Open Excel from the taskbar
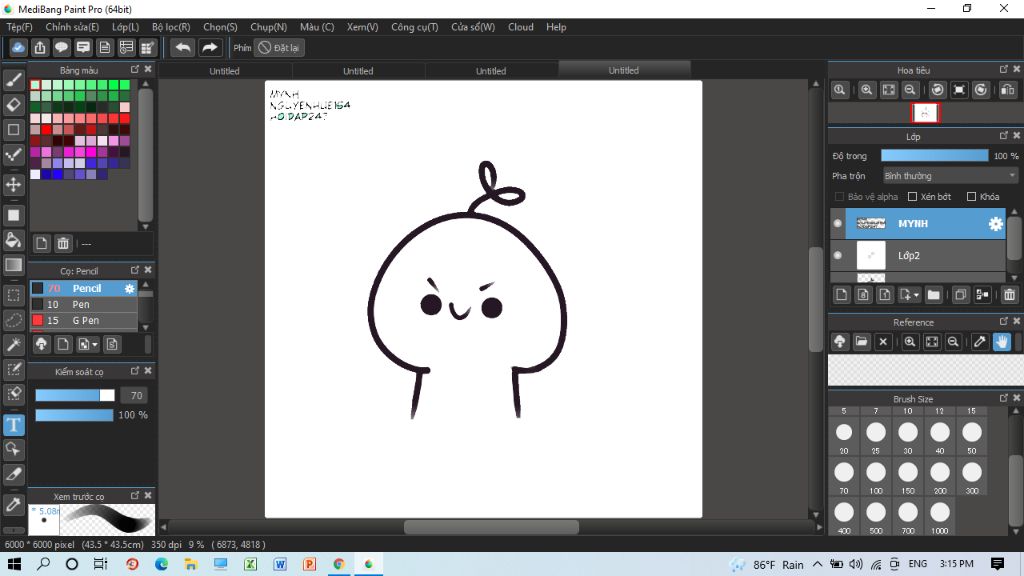Screen dimensions: 1024x576 [250, 564]
